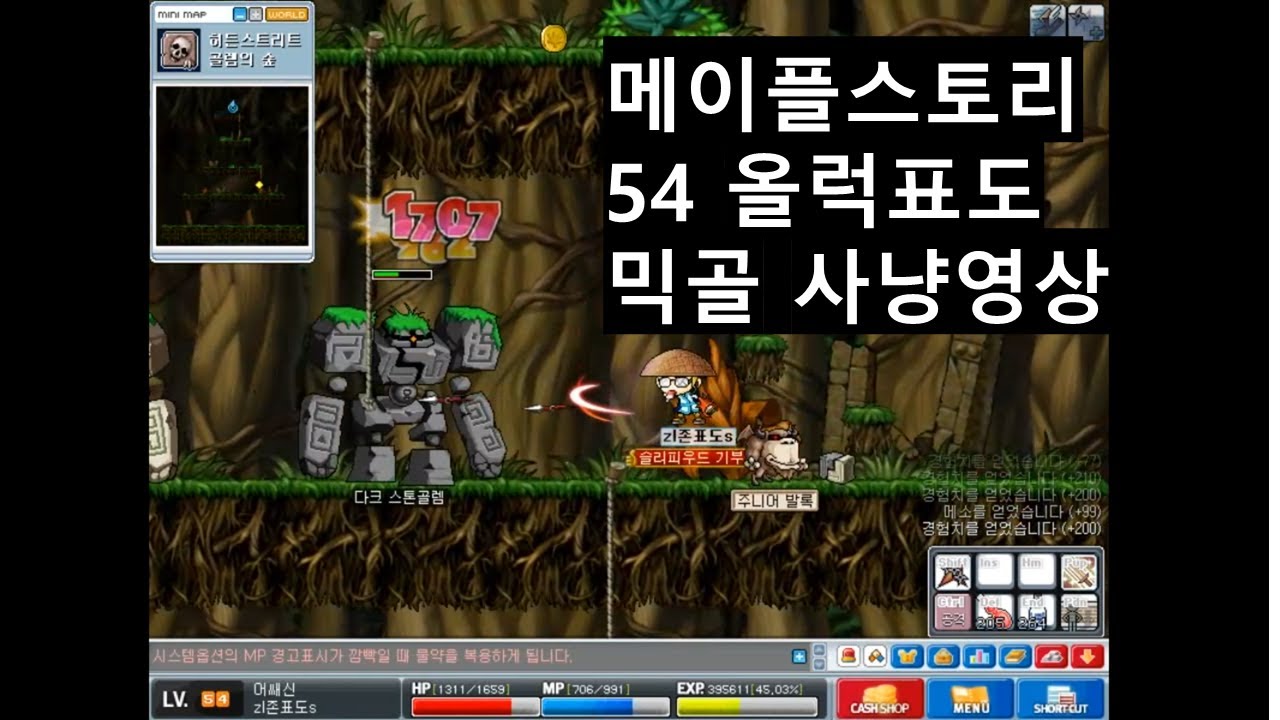The height and width of the screenshot is (720, 1280).
Task: Click the dropped gray item near pet
Action: point(836,465)
